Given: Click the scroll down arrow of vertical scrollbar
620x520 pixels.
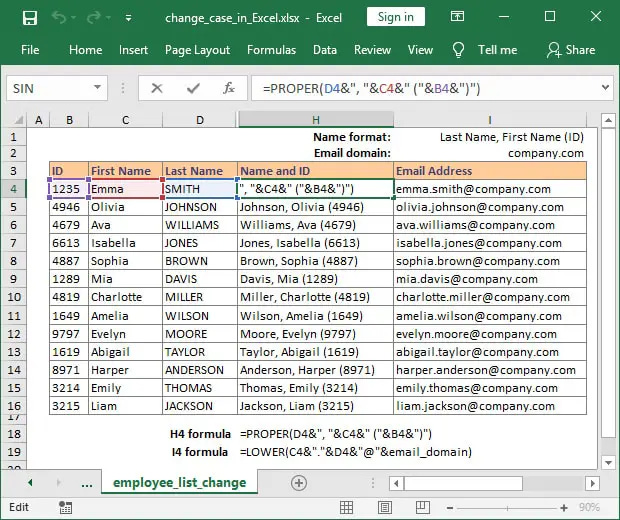Looking at the screenshot, I should (608, 462).
